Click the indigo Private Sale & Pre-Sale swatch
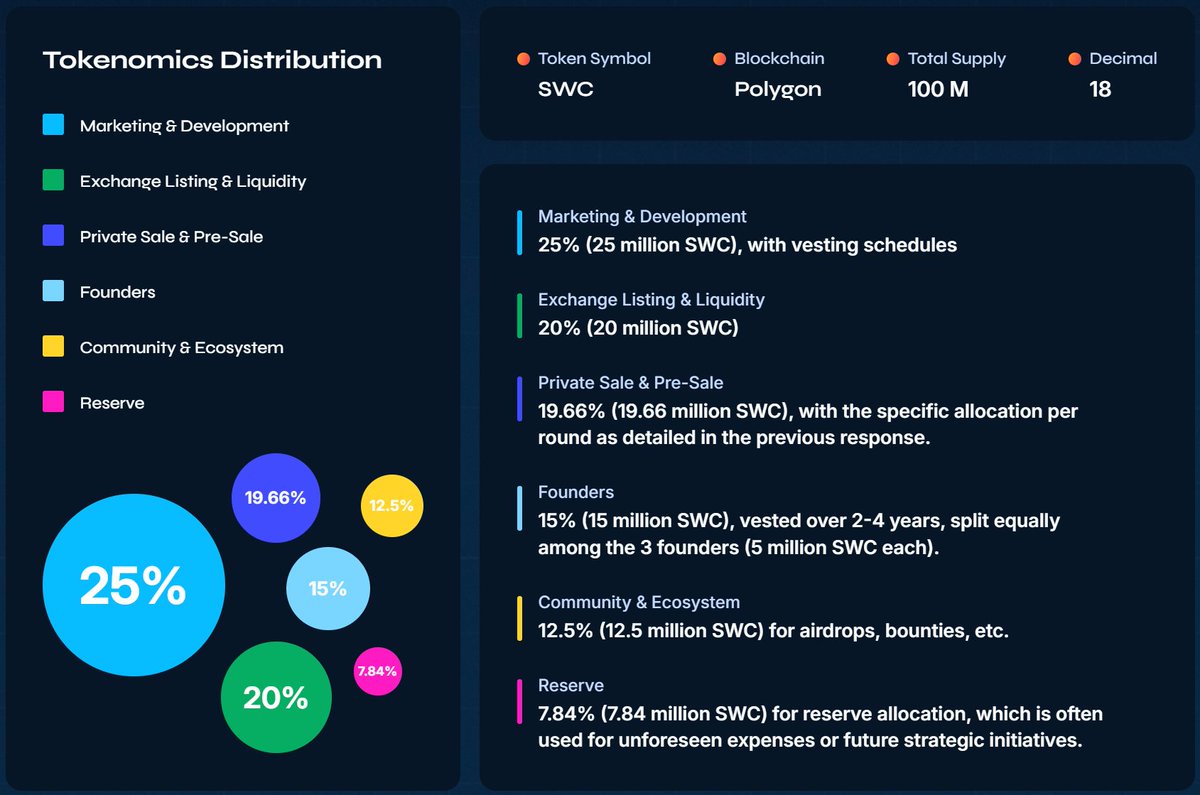1200x795 pixels. coord(53,236)
